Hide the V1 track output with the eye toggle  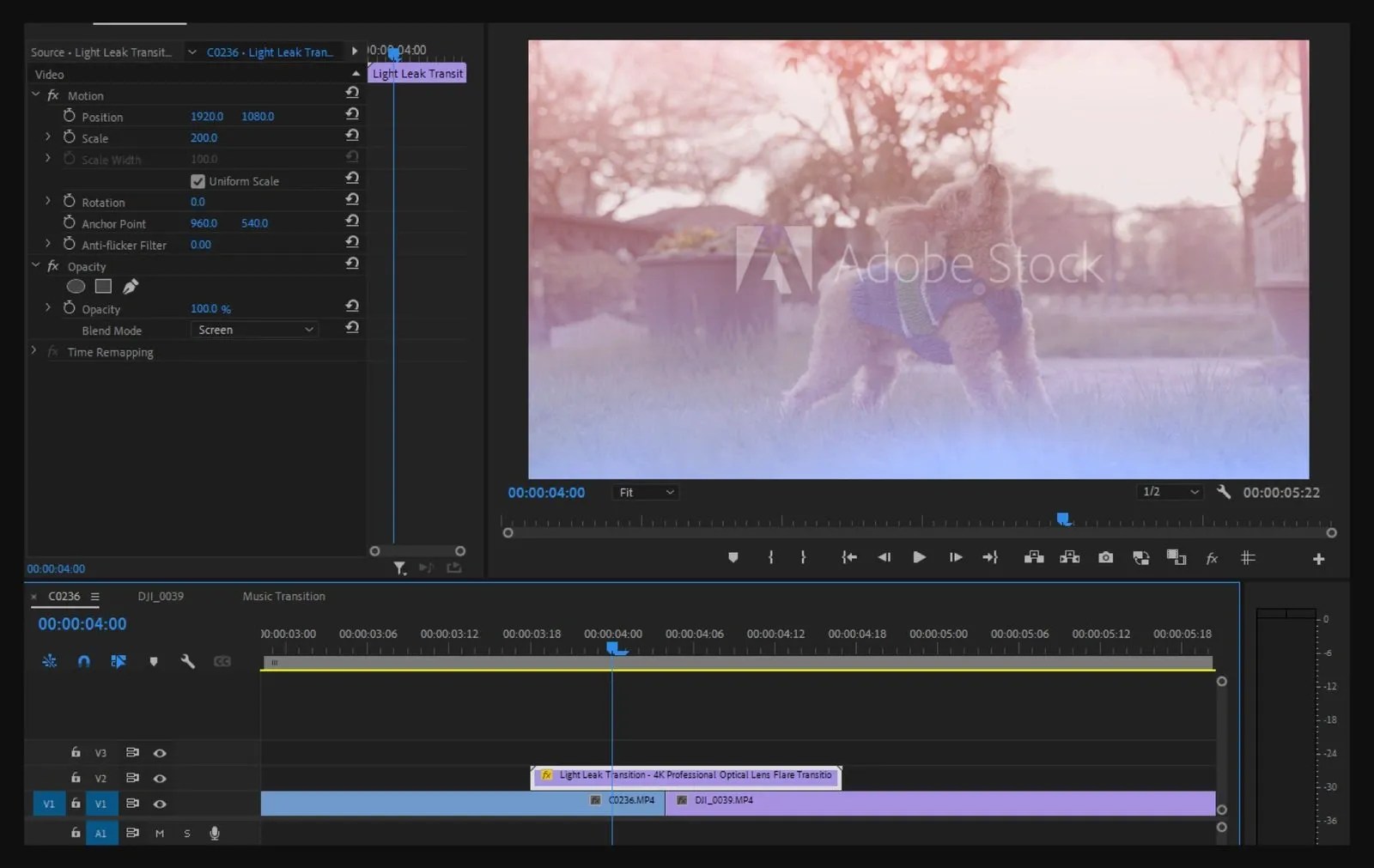click(160, 804)
